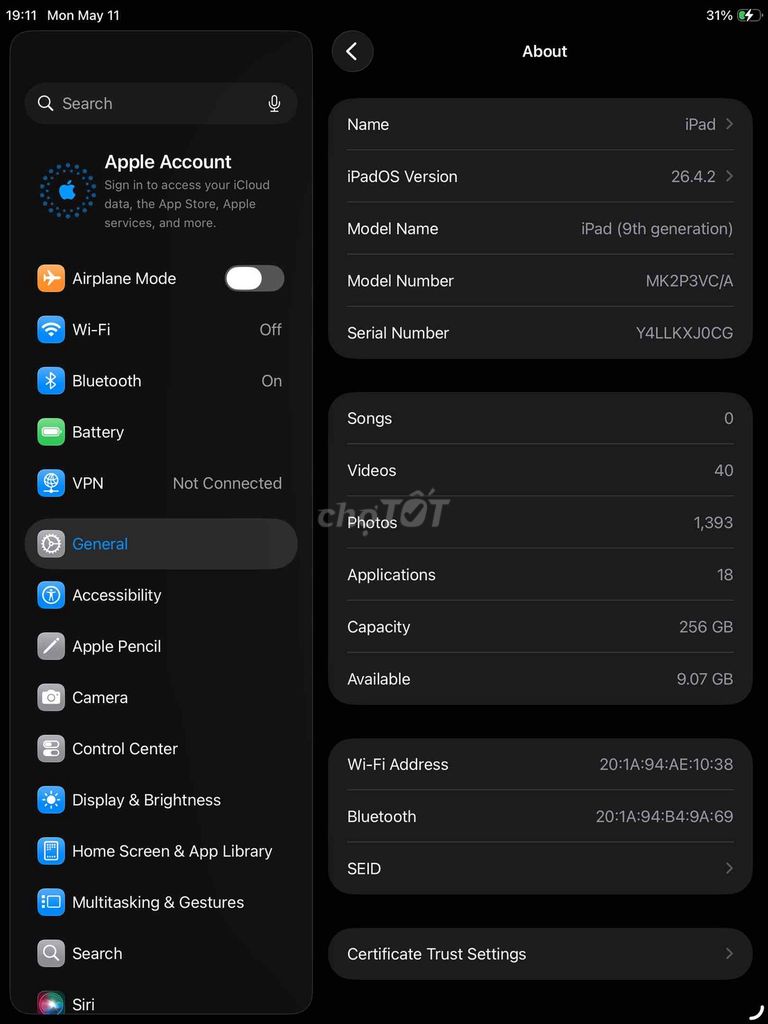Image resolution: width=768 pixels, height=1024 pixels.
Task: Open Battery settings label
Action: coord(98,432)
